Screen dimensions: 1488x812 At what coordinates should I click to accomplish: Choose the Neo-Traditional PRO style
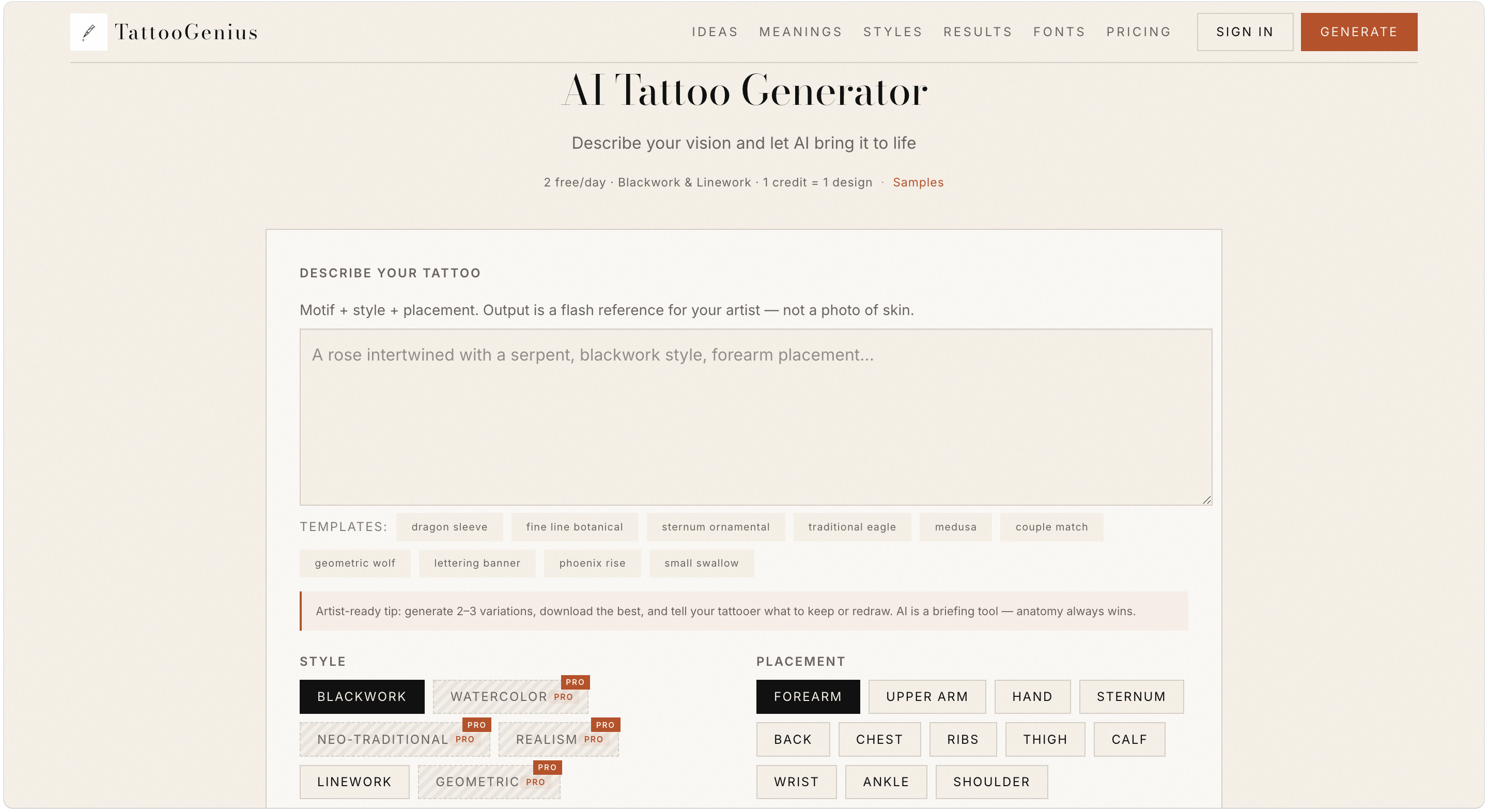395,739
